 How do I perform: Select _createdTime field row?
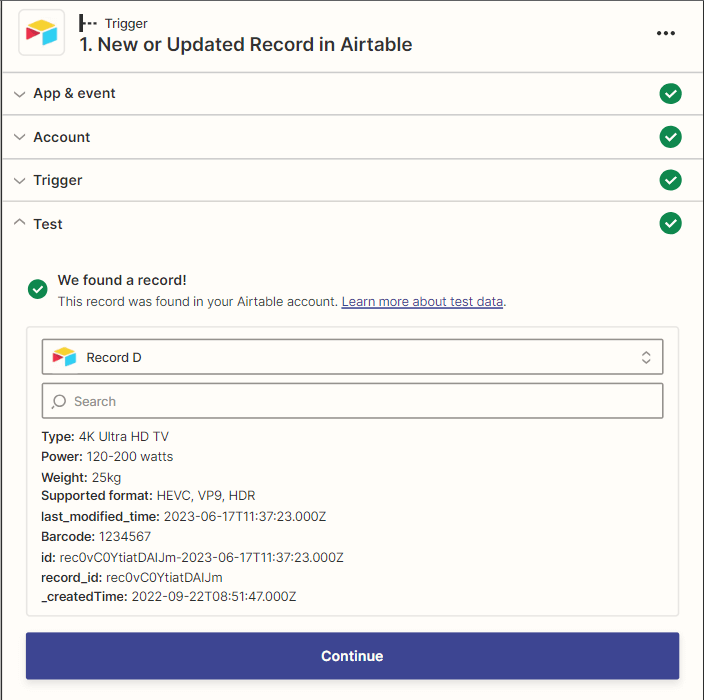coord(169,597)
